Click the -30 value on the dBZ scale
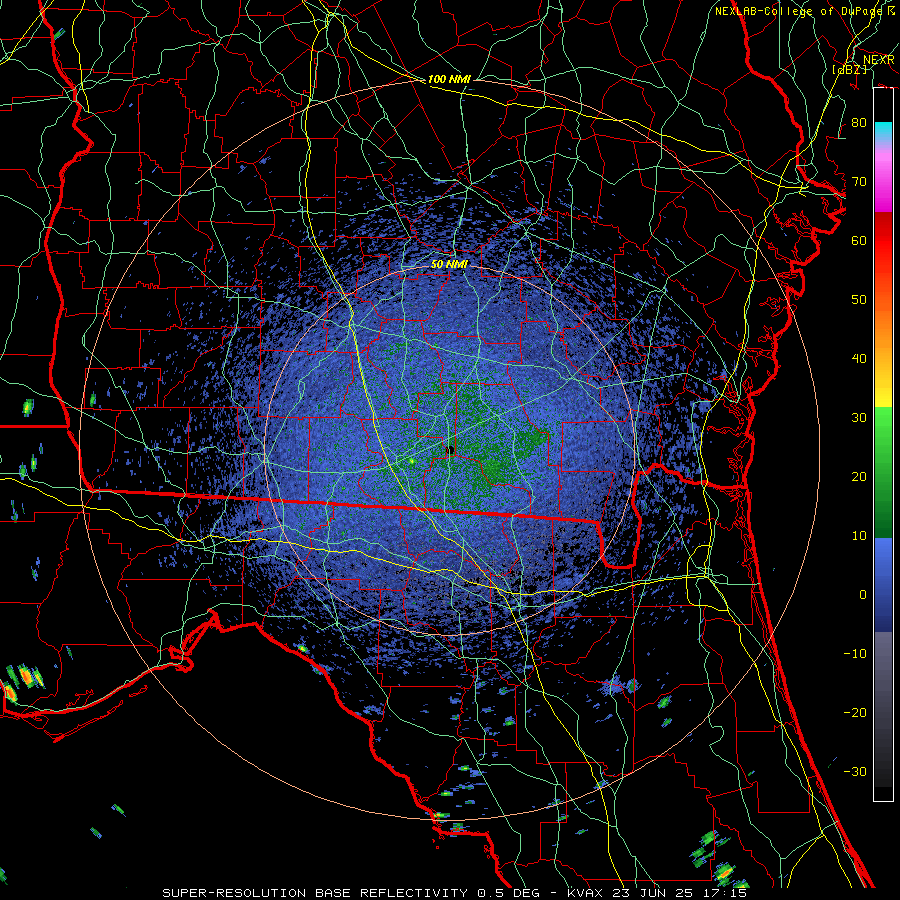This screenshot has height=900, width=900. [x=855, y=772]
